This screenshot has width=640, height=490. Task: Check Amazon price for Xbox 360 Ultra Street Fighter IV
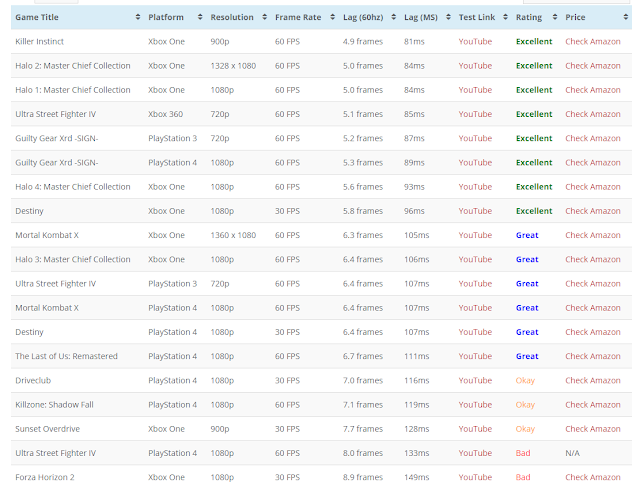pyautogui.click(x=593, y=114)
